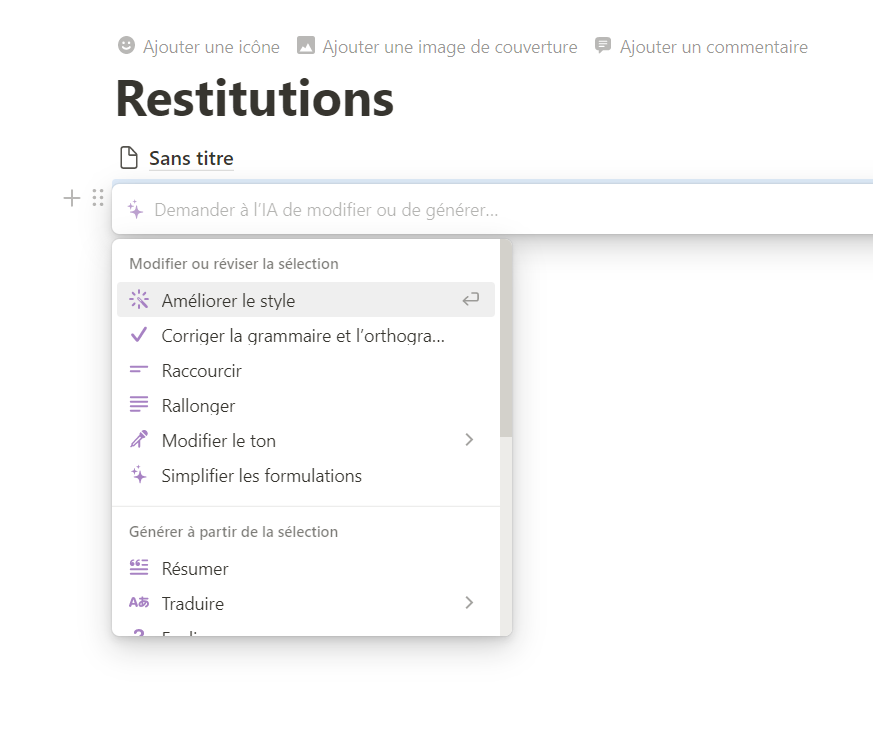
Task: Click the return arrow icon on Améliorer le style
Action: (x=470, y=299)
